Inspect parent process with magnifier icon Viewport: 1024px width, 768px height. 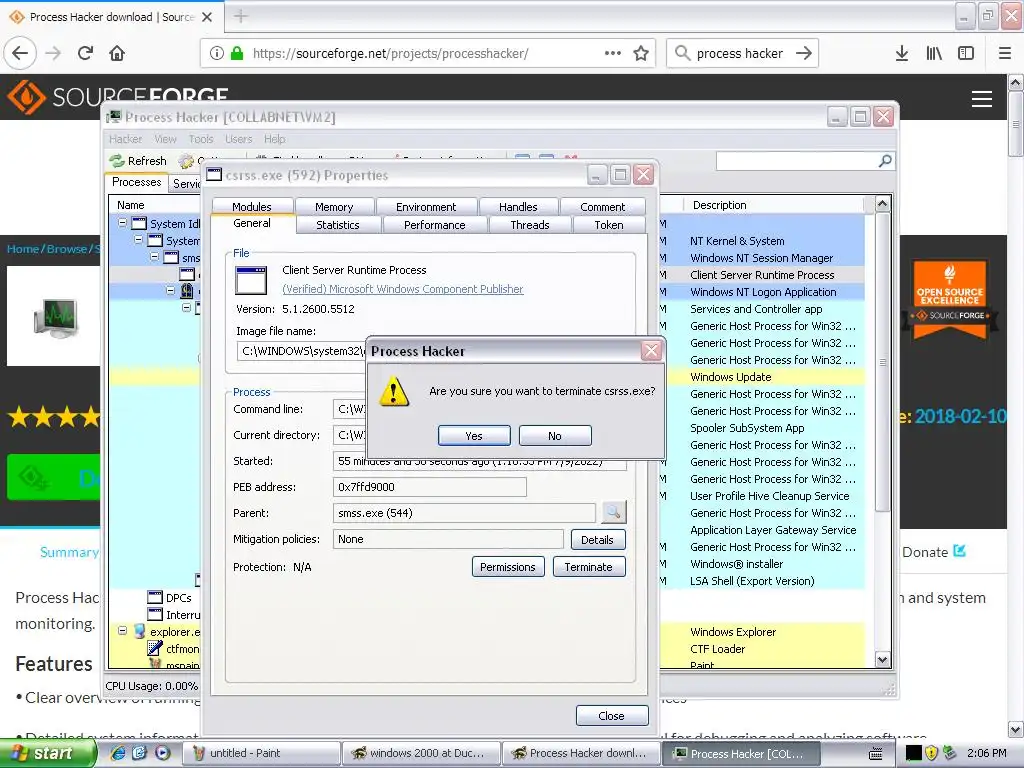[613, 513]
